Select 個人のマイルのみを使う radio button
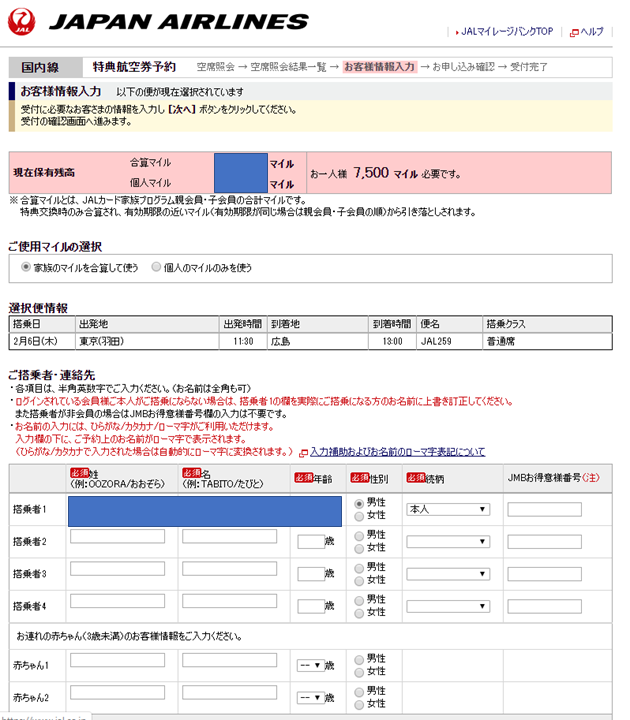The height and width of the screenshot is (720, 630). [x=156, y=267]
